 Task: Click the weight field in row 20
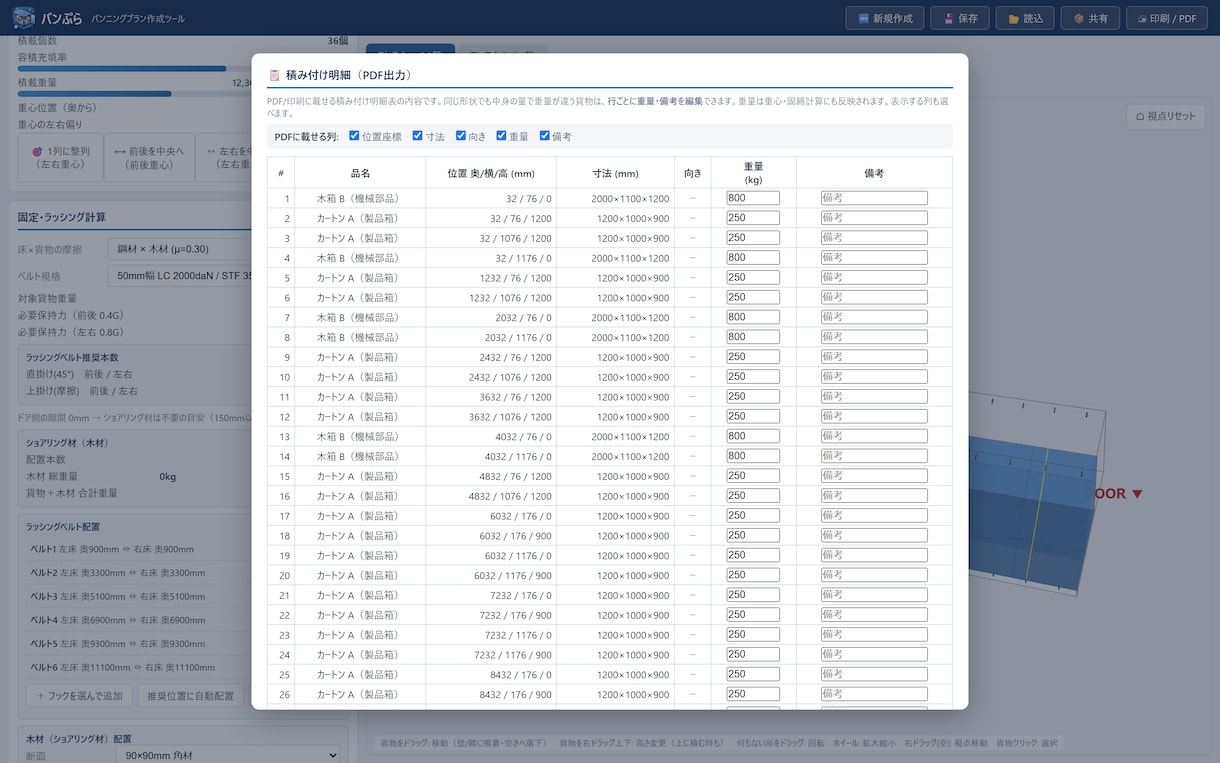click(753, 575)
